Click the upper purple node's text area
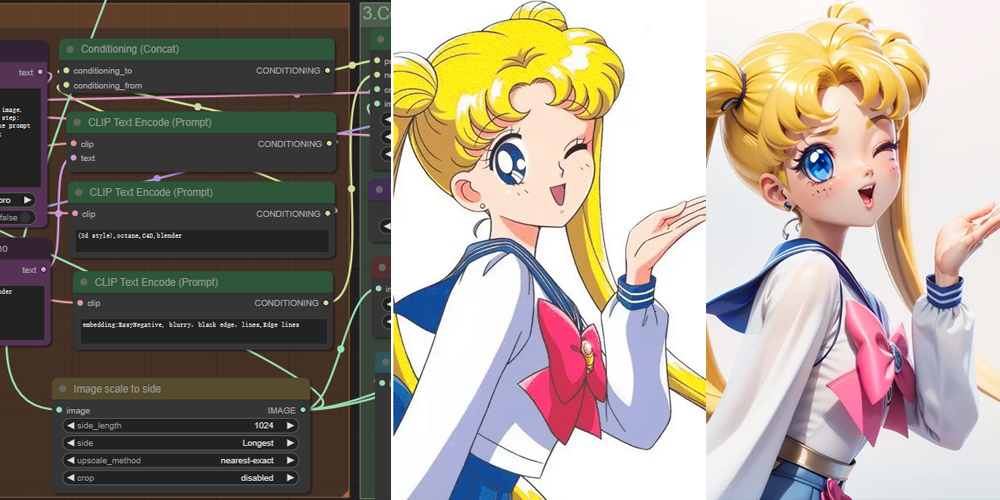 [20, 137]
